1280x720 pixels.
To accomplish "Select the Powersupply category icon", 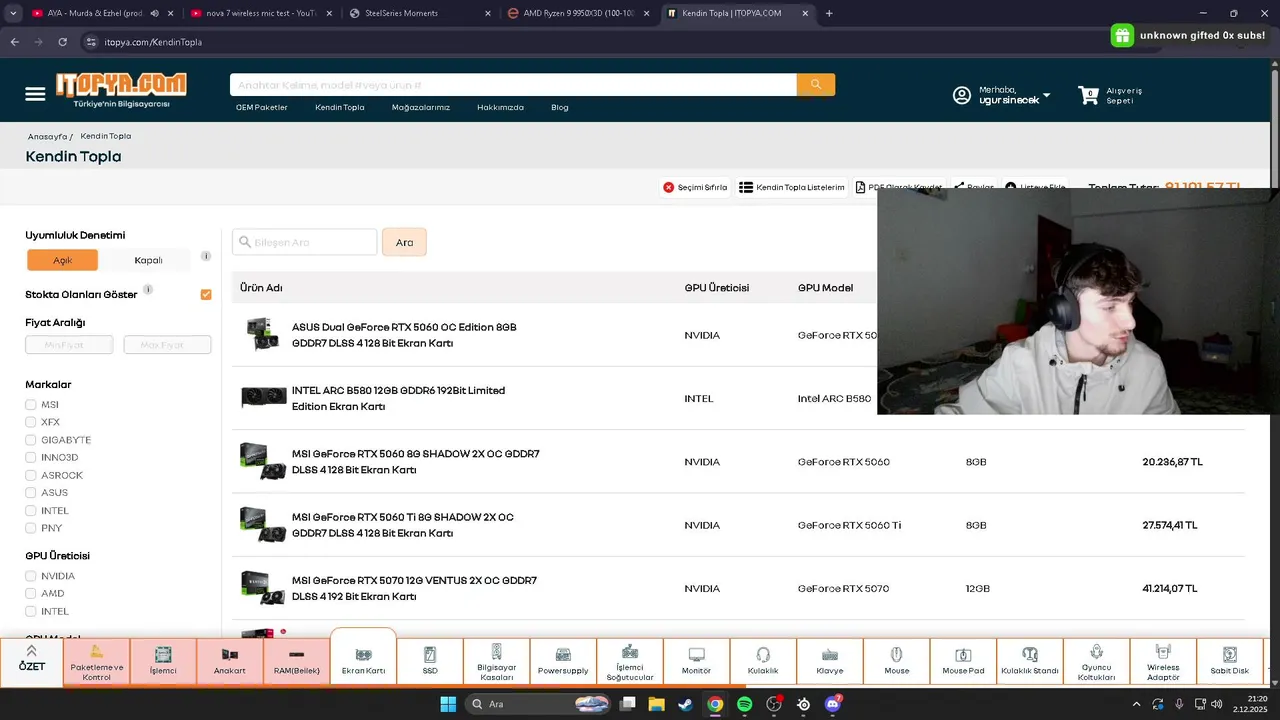I will tap(563, 654).
